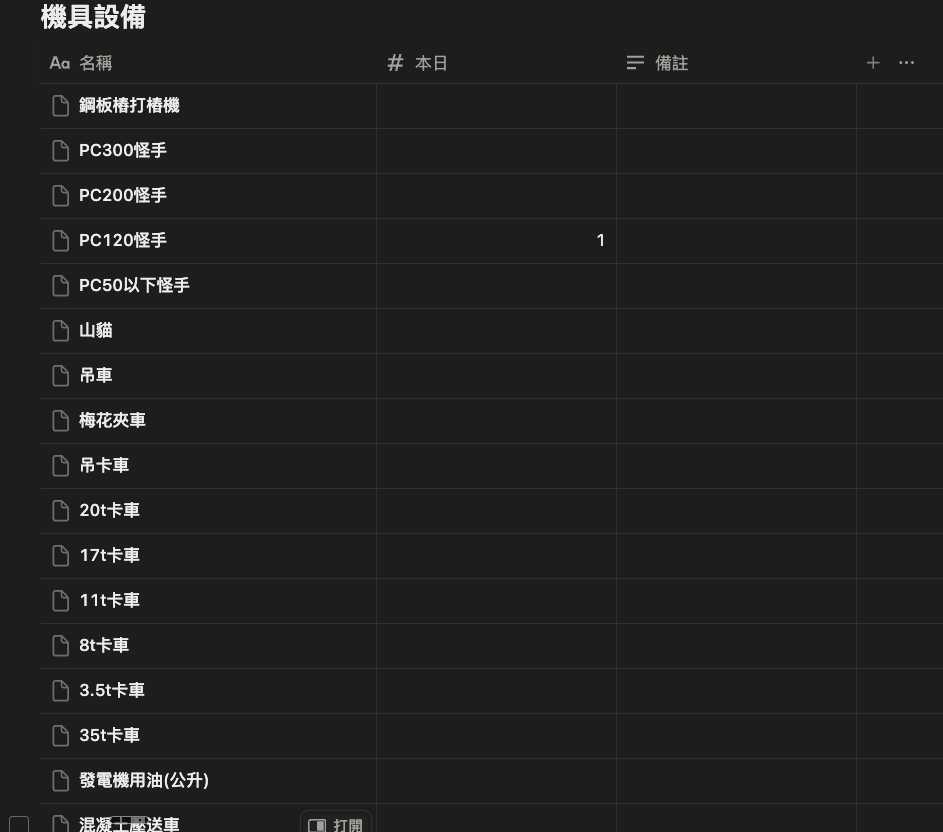Screen dimensions: 943x832
Task: Select the PC300怪手 row name
Action: [x=123, y=150]
